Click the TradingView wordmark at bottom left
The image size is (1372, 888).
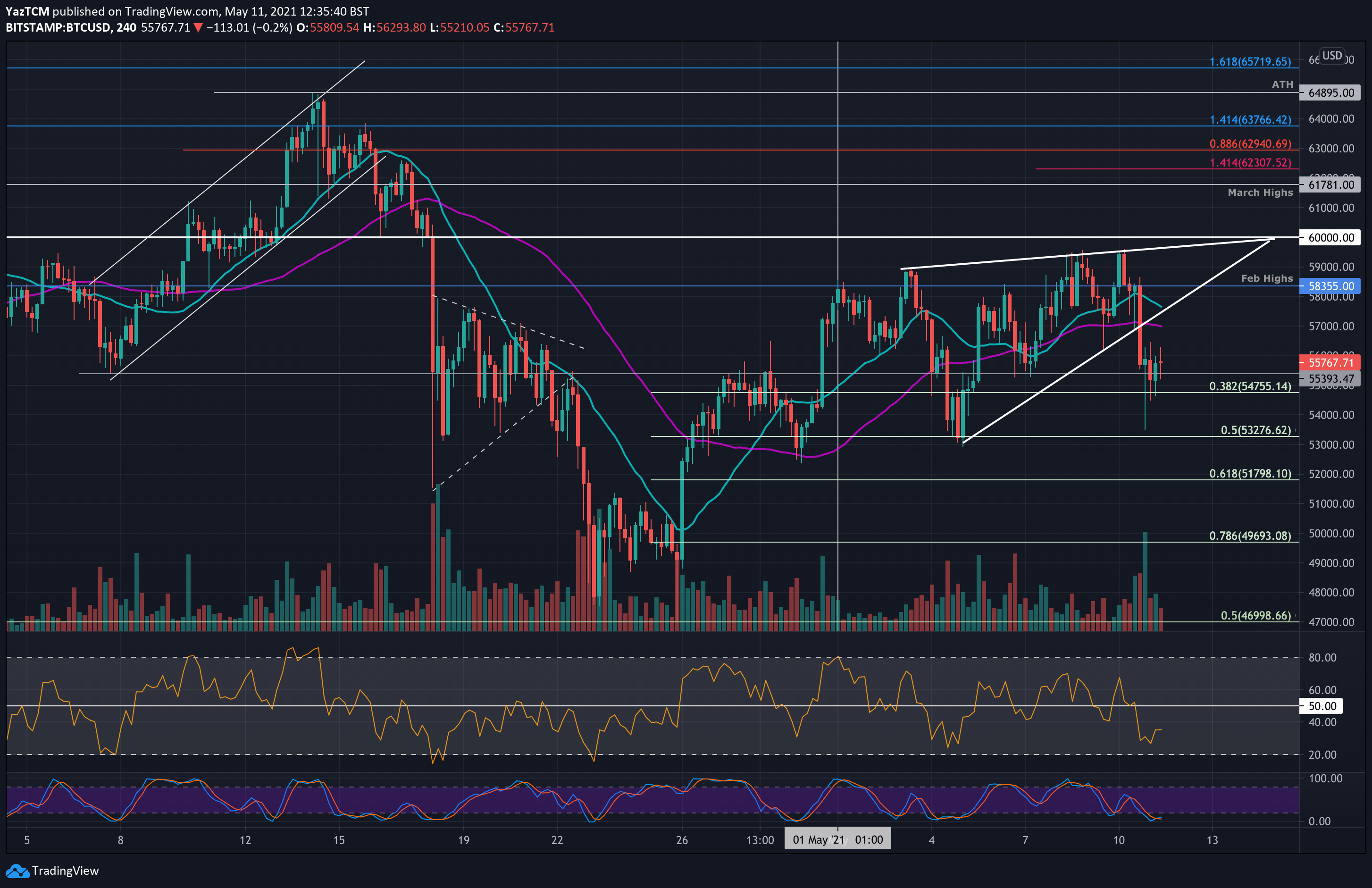click(x=65, y=871)
